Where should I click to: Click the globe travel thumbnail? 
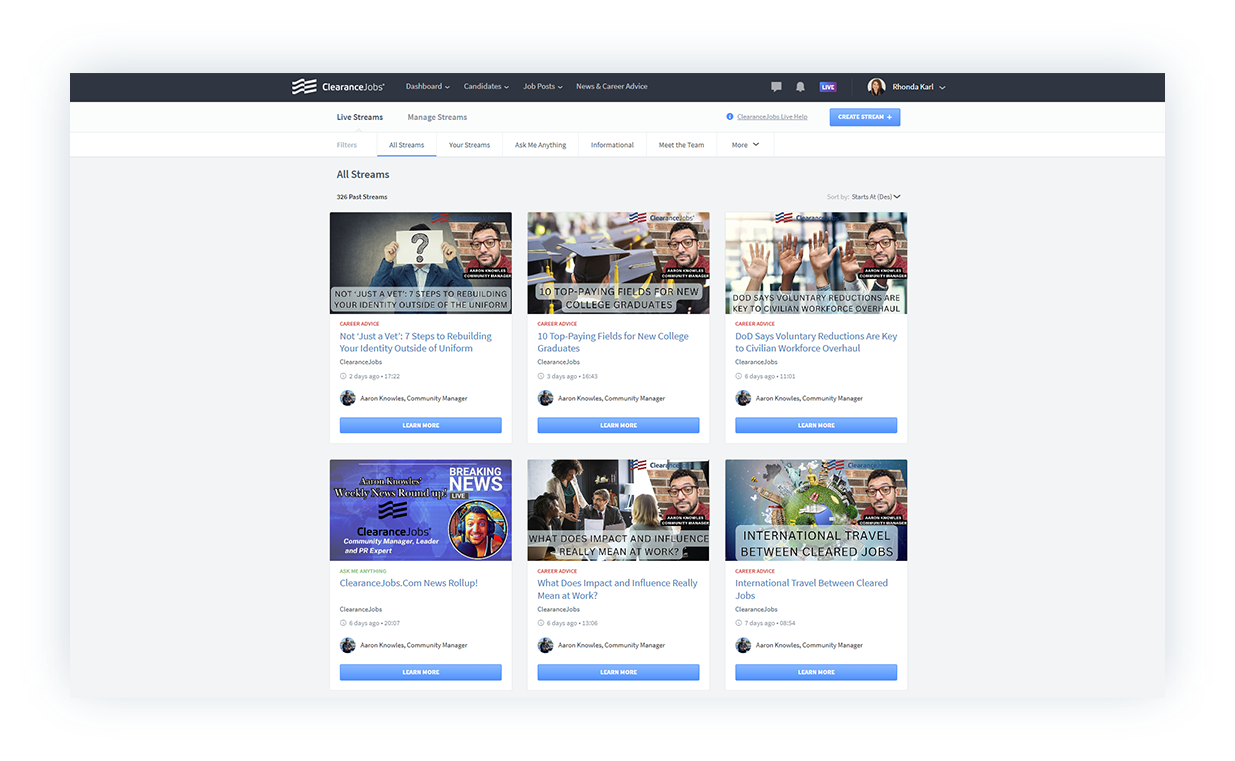(x=816, y=510)
